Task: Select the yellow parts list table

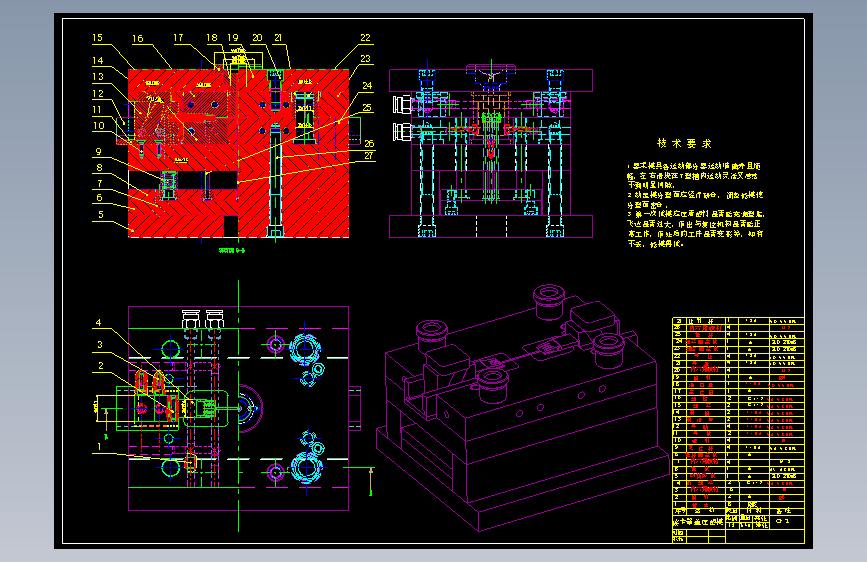Action: 738,430
